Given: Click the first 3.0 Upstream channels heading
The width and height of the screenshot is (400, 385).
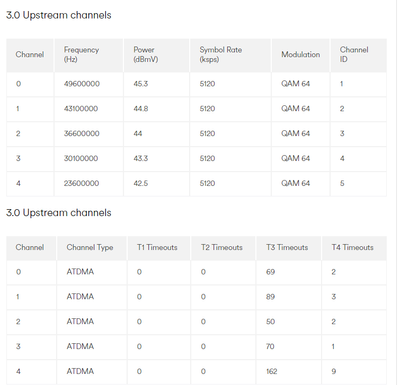Looking at the screenshot, I should pyautogui.click(x=59, y=15).
